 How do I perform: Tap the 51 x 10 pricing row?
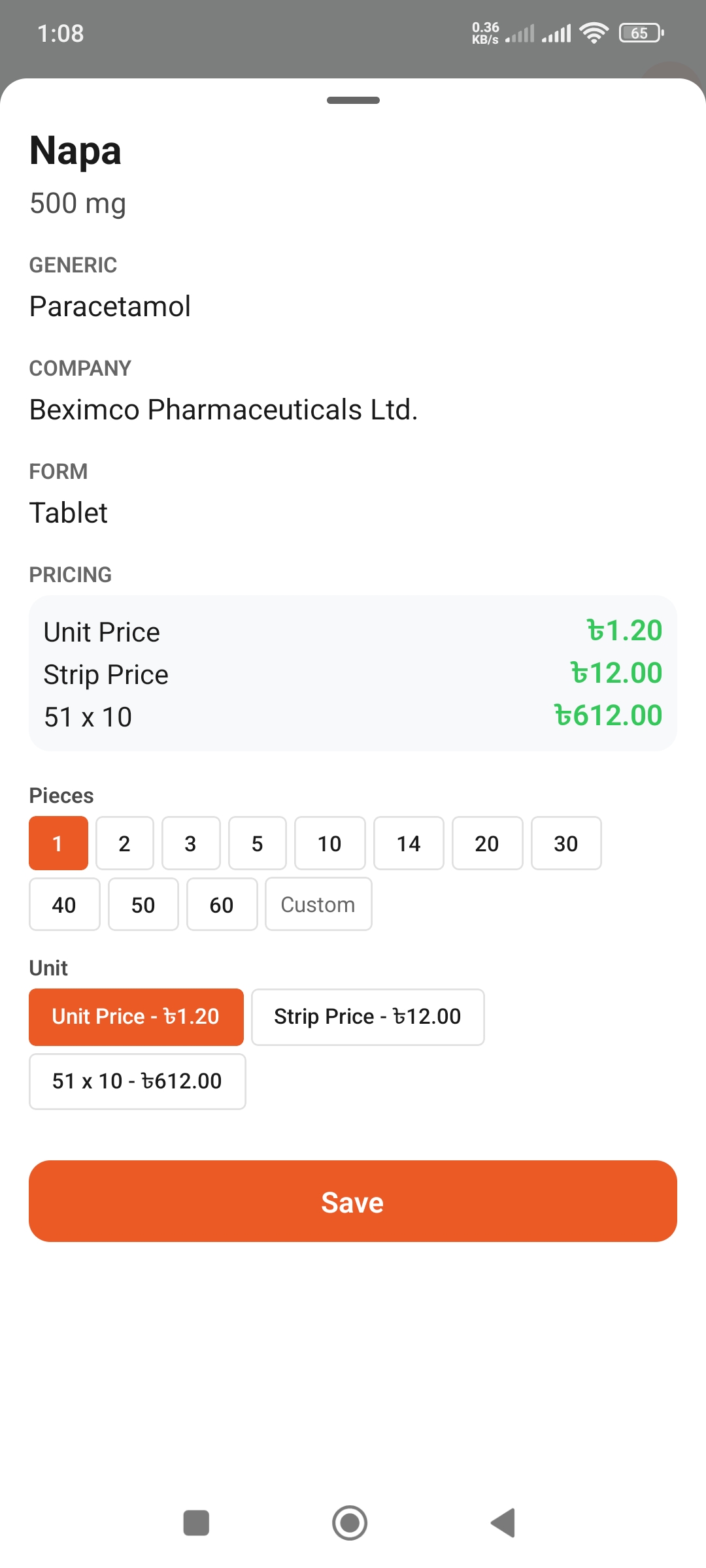(353, 717)
